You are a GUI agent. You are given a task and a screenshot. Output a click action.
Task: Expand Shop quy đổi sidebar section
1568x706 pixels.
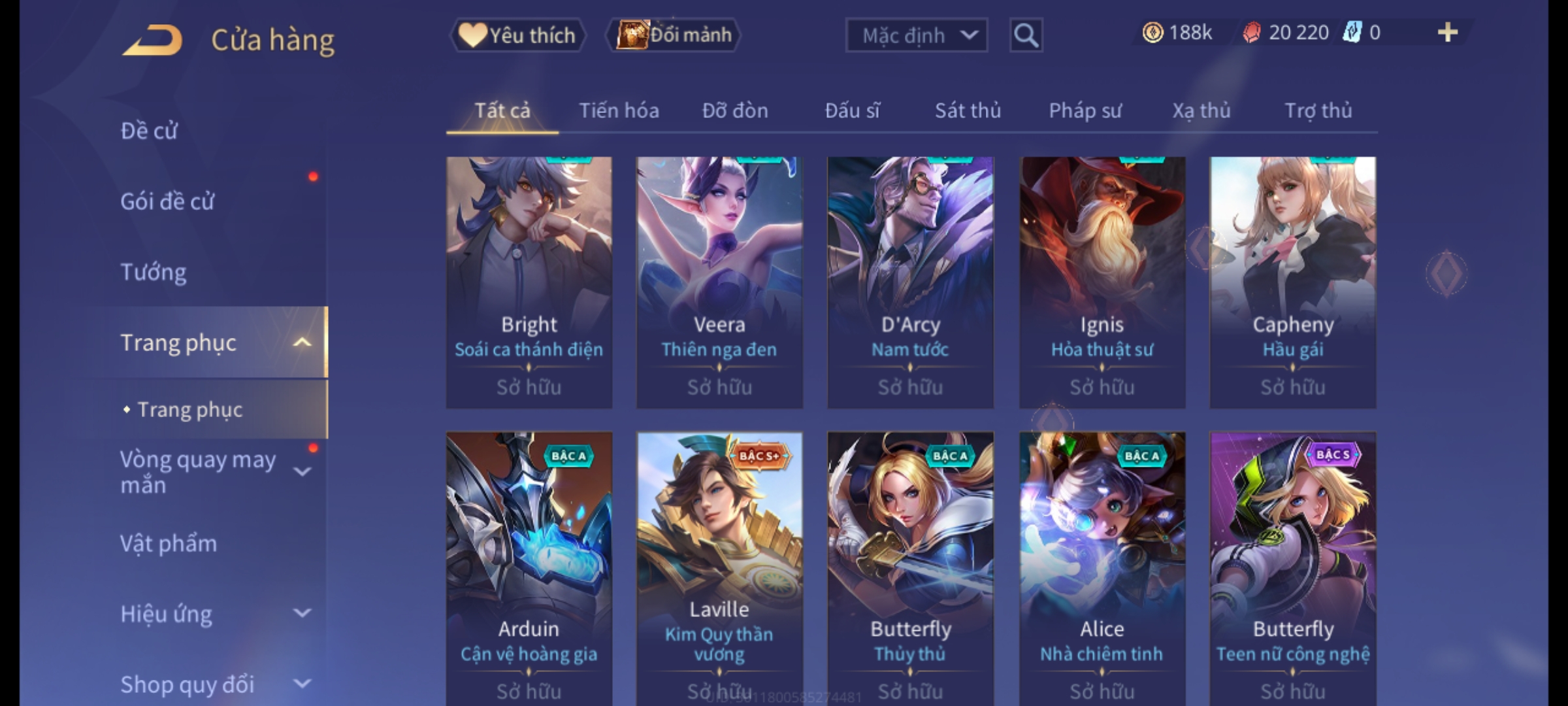coord(302,684)
